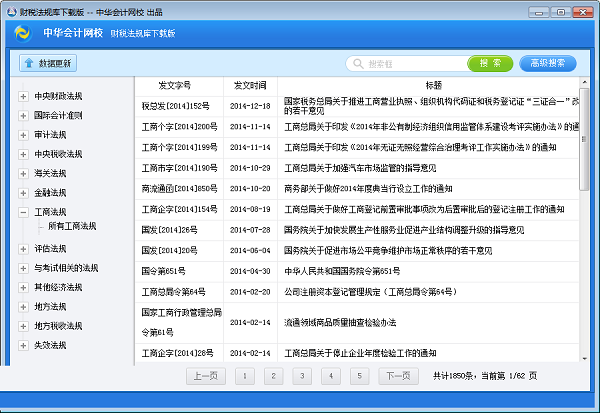Open 高级搜索 advanced search
Image resolution: width=600 pixels, height=413 pixels.
tap(548, 63)
